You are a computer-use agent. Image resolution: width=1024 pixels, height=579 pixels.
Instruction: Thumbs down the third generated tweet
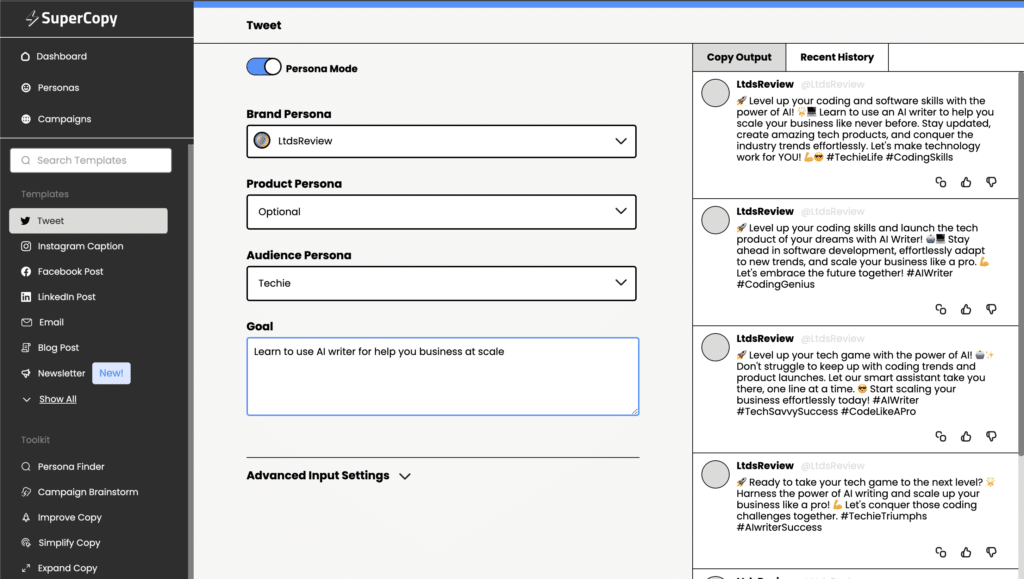[991, 436]
